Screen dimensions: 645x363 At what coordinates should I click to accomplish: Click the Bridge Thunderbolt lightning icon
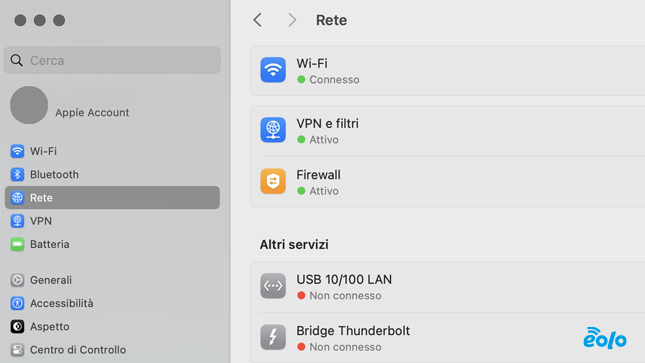[x=273, y=337]
